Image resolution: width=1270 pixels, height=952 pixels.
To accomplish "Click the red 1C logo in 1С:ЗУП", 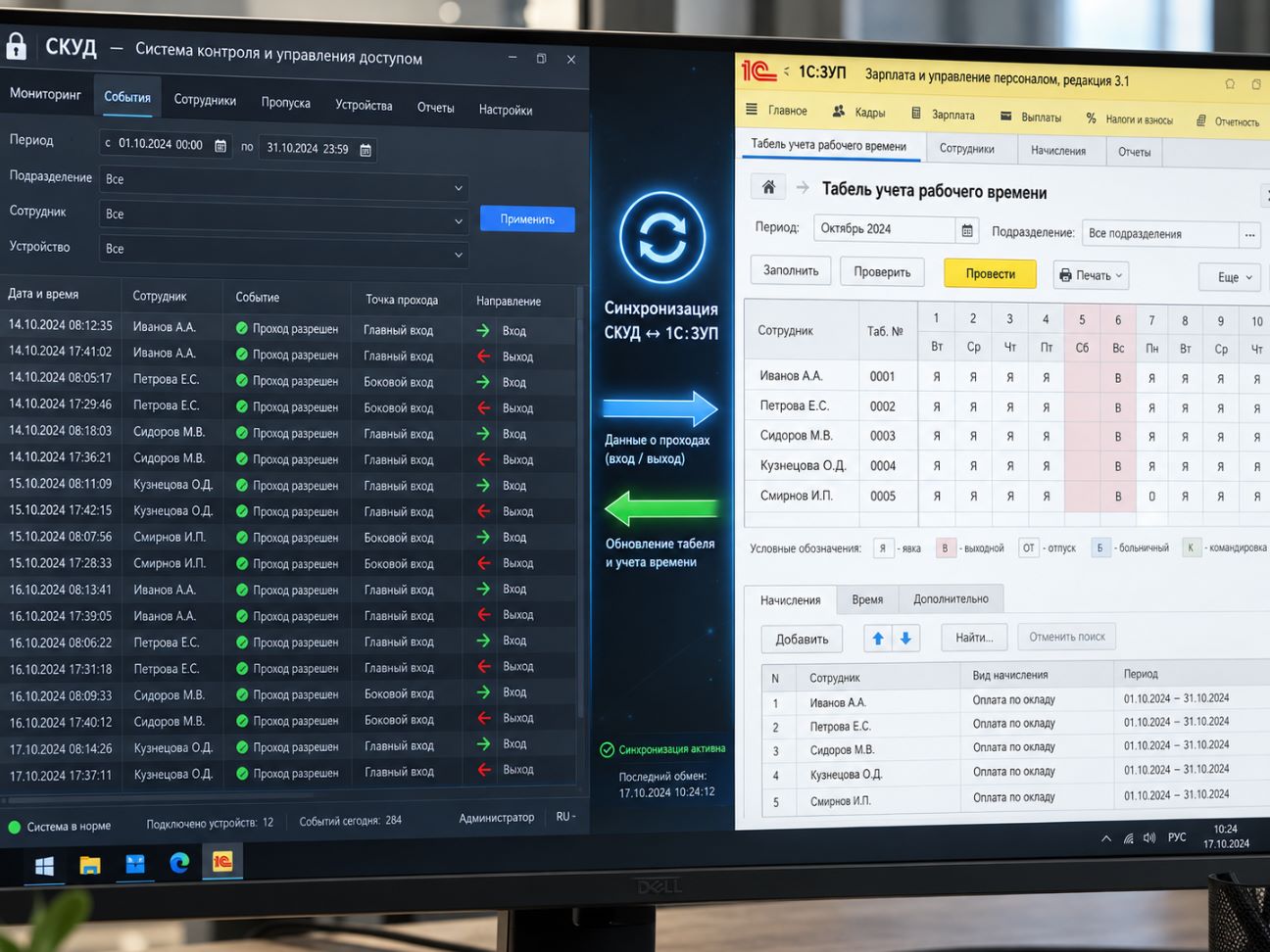I will [757, 70].
